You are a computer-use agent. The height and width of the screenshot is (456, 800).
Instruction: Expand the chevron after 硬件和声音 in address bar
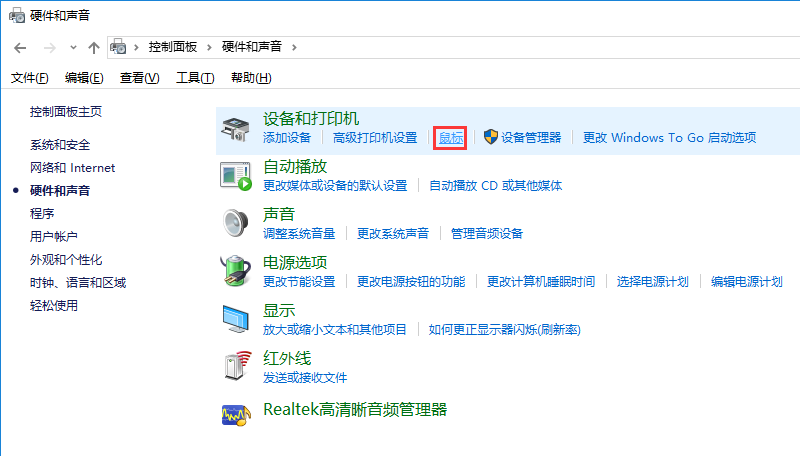click(294, 47)
